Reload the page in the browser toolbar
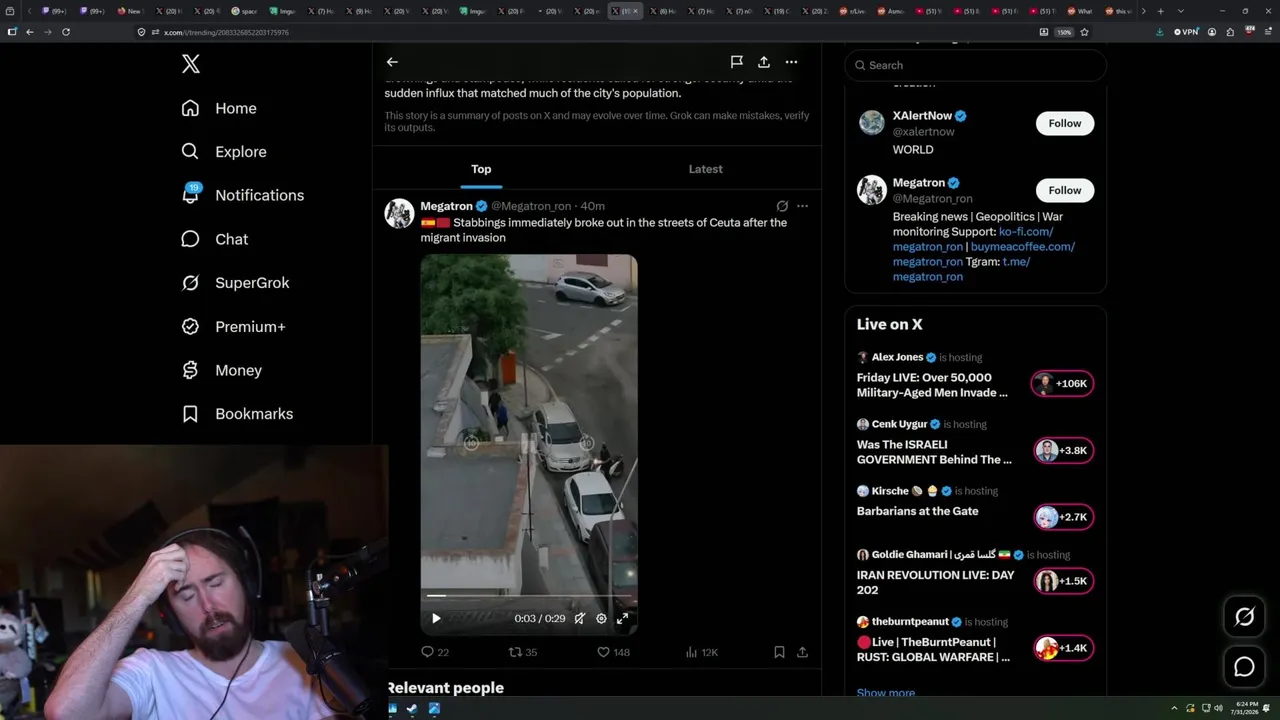This screenshot has height=720, width=1280. (x=66, y=32)
